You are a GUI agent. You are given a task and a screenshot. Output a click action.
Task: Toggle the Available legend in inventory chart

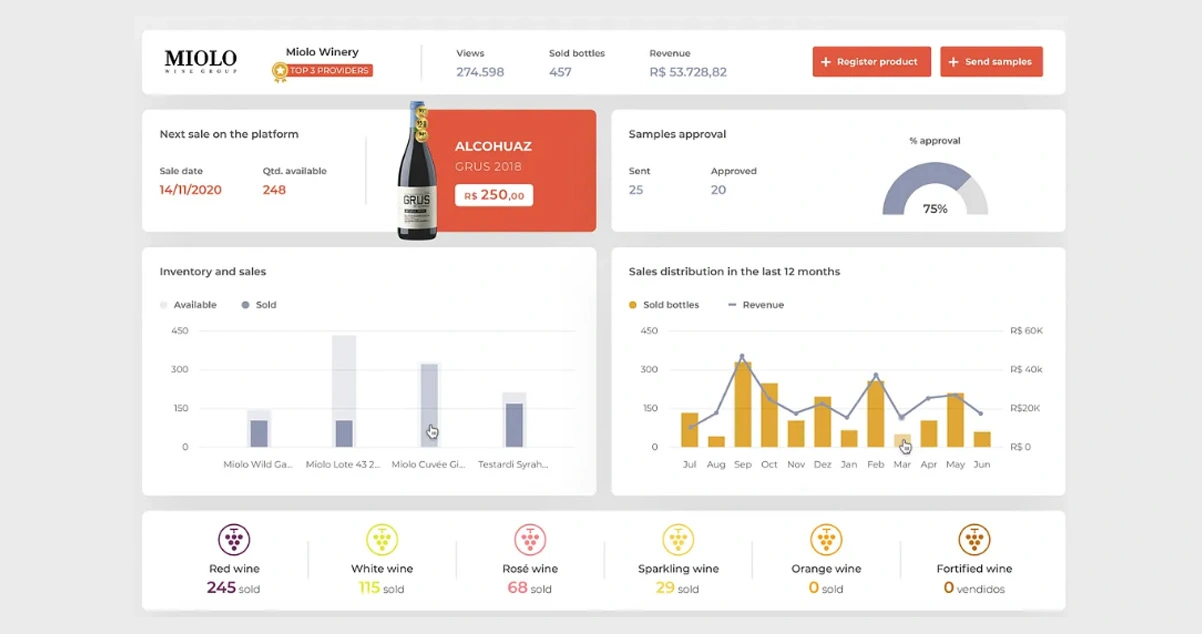(188, 305)
